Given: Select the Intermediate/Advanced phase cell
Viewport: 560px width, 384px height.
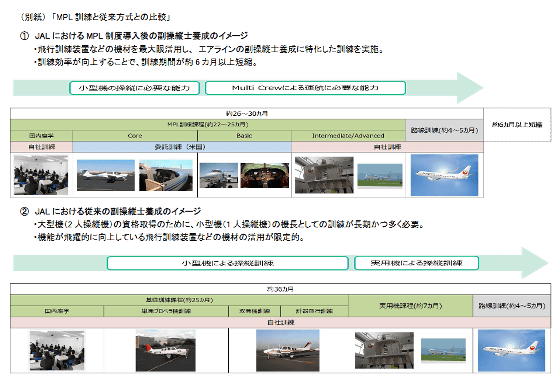Looking at the screenshot, I should (x=348, y=136).
